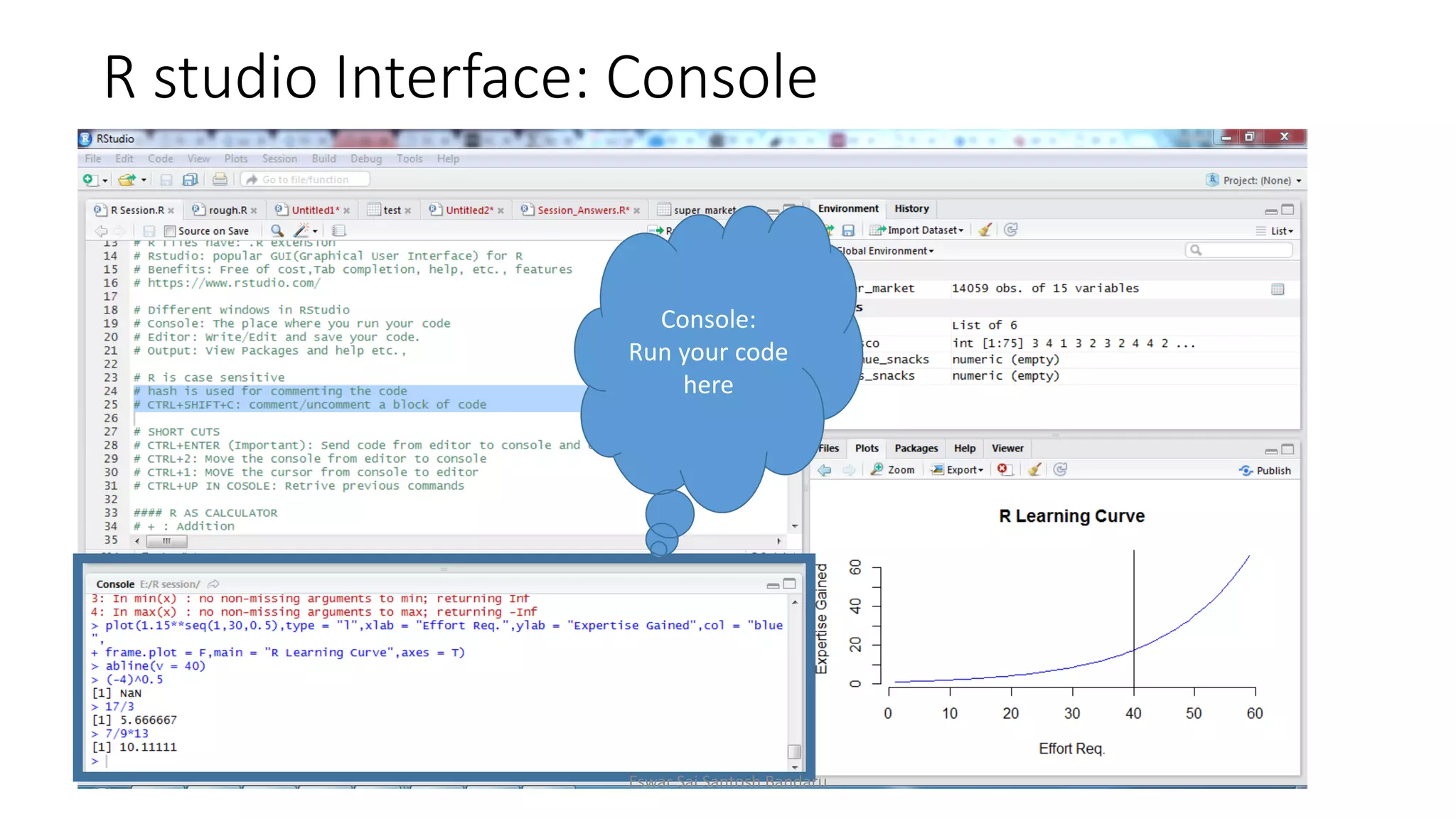Toggle the Source on Save checkbox

pyautogui.click(x=170, y=231)
